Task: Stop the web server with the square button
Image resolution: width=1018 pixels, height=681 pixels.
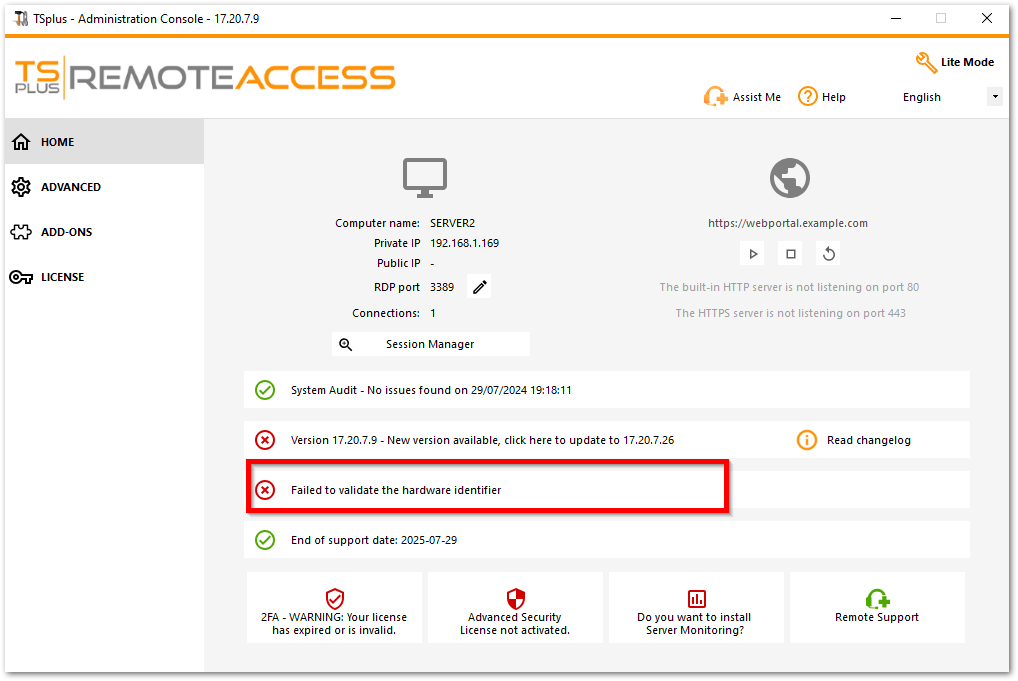Action: click(x=790, y=253)
